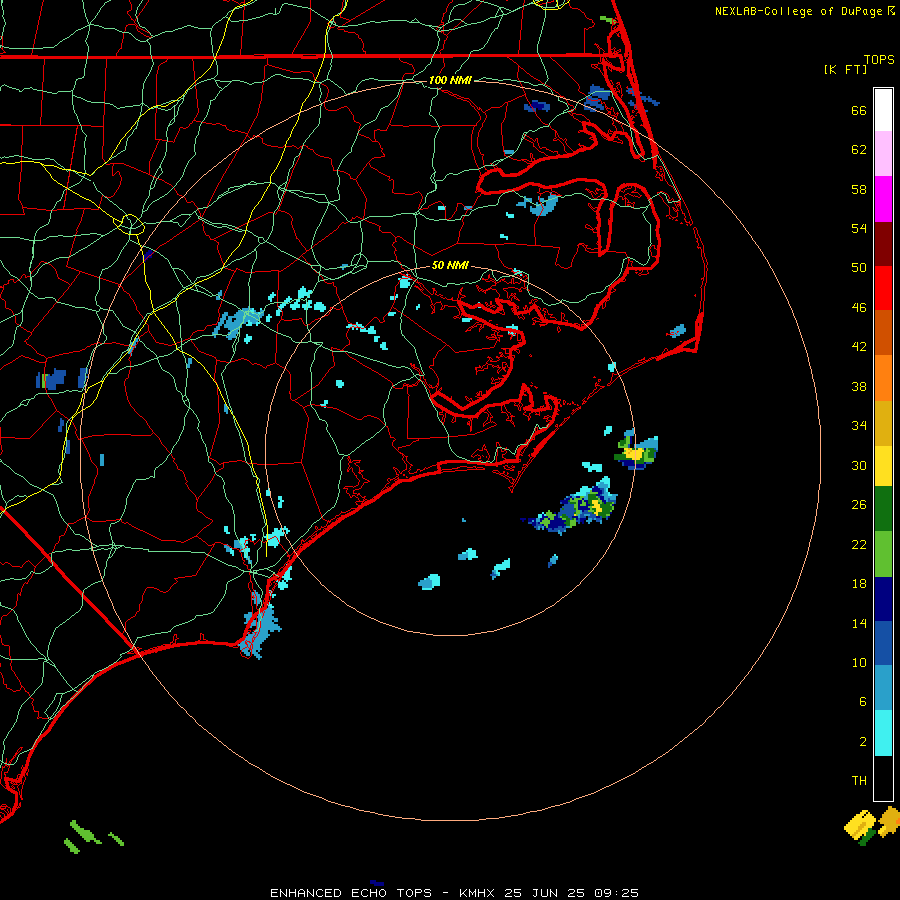Click the legend value "30"
The height and width of the screenshot is (900, 900).
[x=859, y=465]
